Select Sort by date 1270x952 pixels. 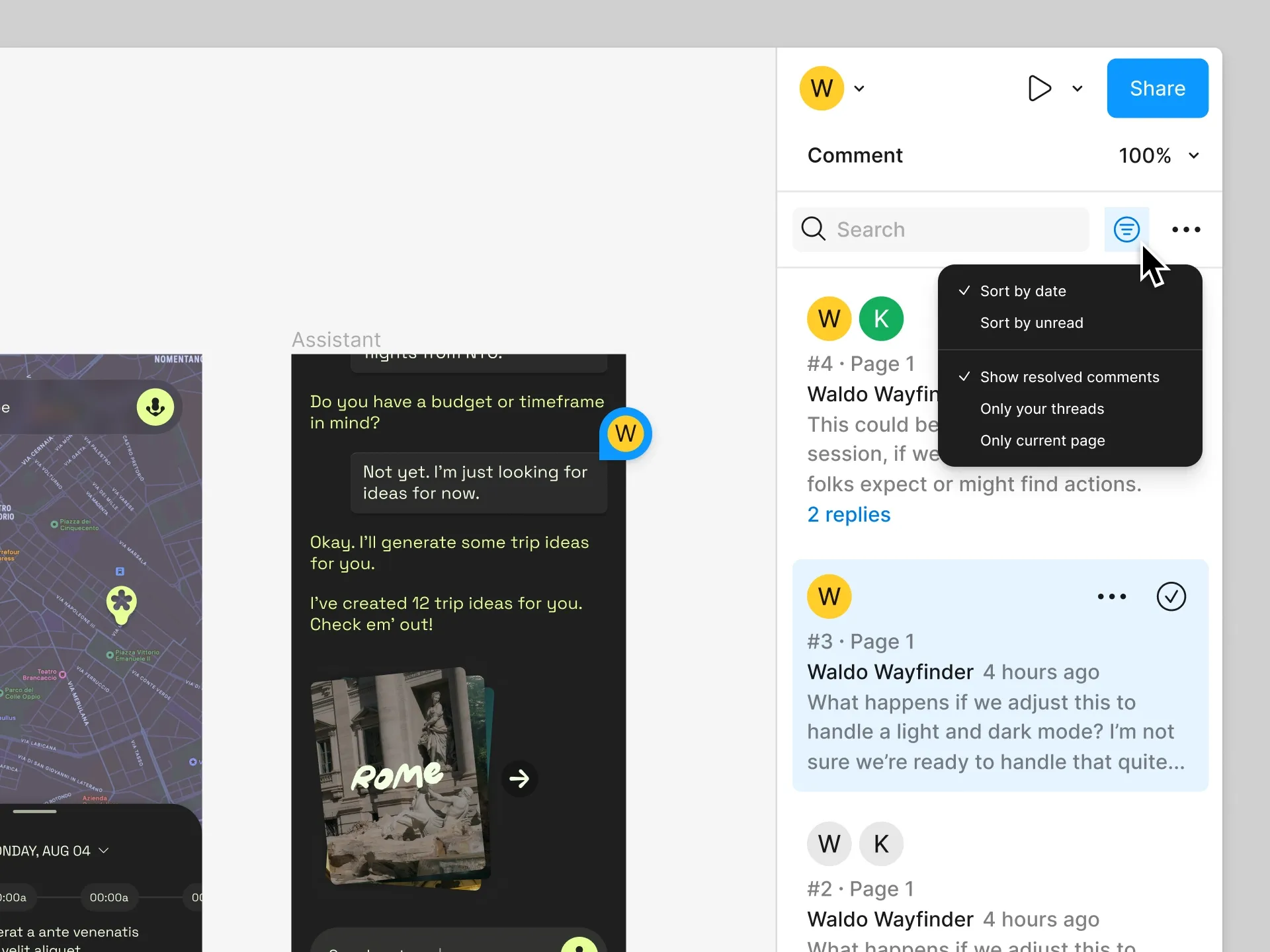point(1023,291)
